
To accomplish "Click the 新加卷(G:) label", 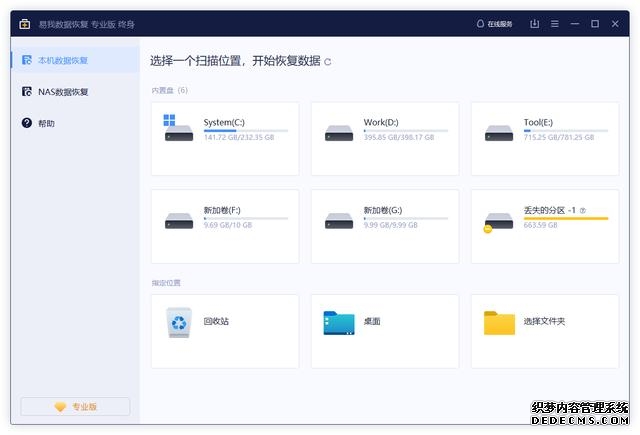I will [383, 210].
